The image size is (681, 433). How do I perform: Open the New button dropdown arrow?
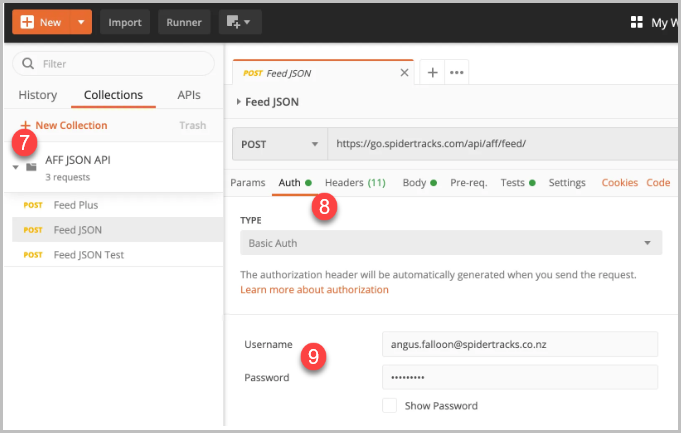click(81, 22)
